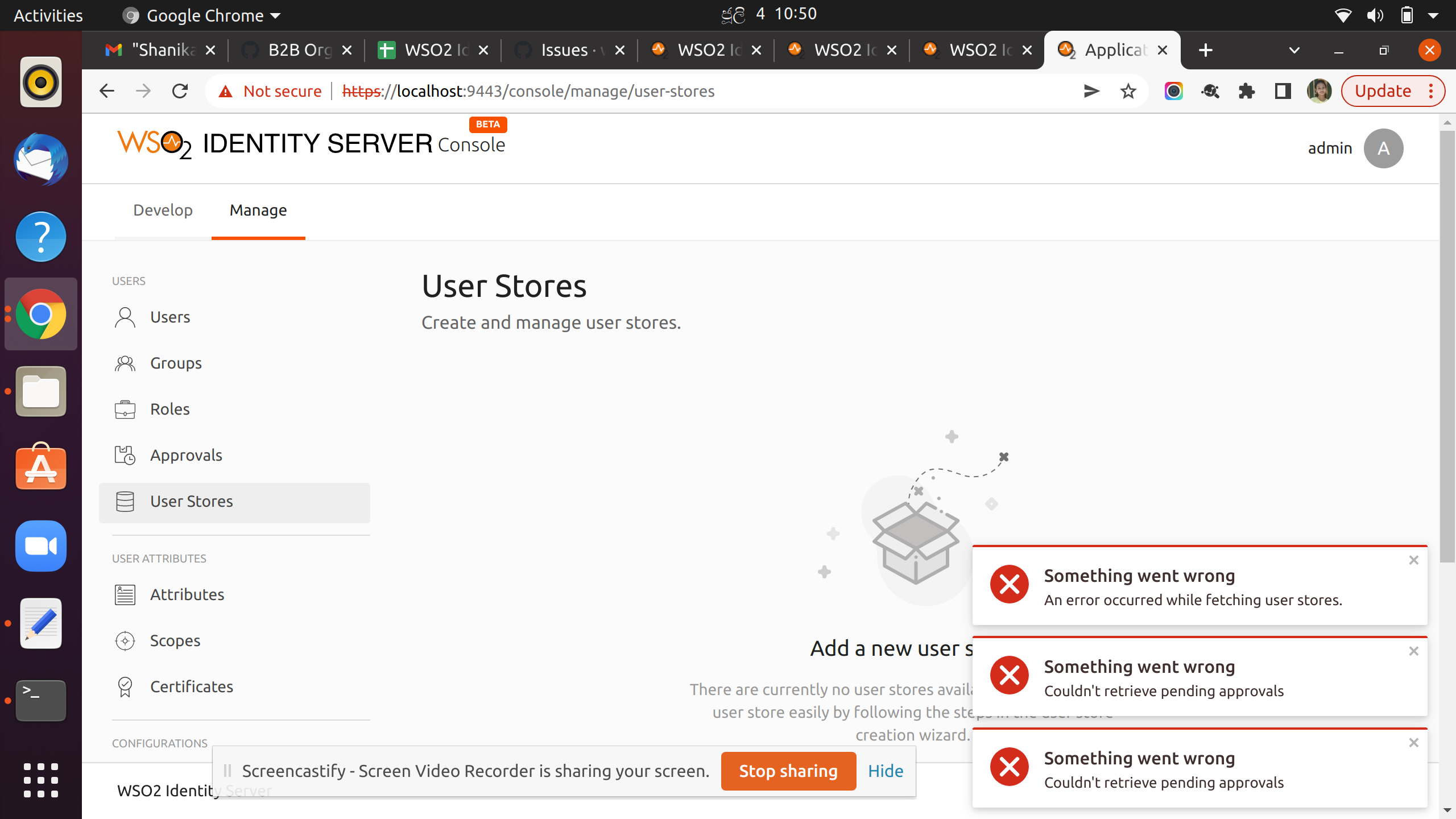Open the Certificates sidebar item
Viewport: 1456px width, 819px height.
tap(192, 687)
